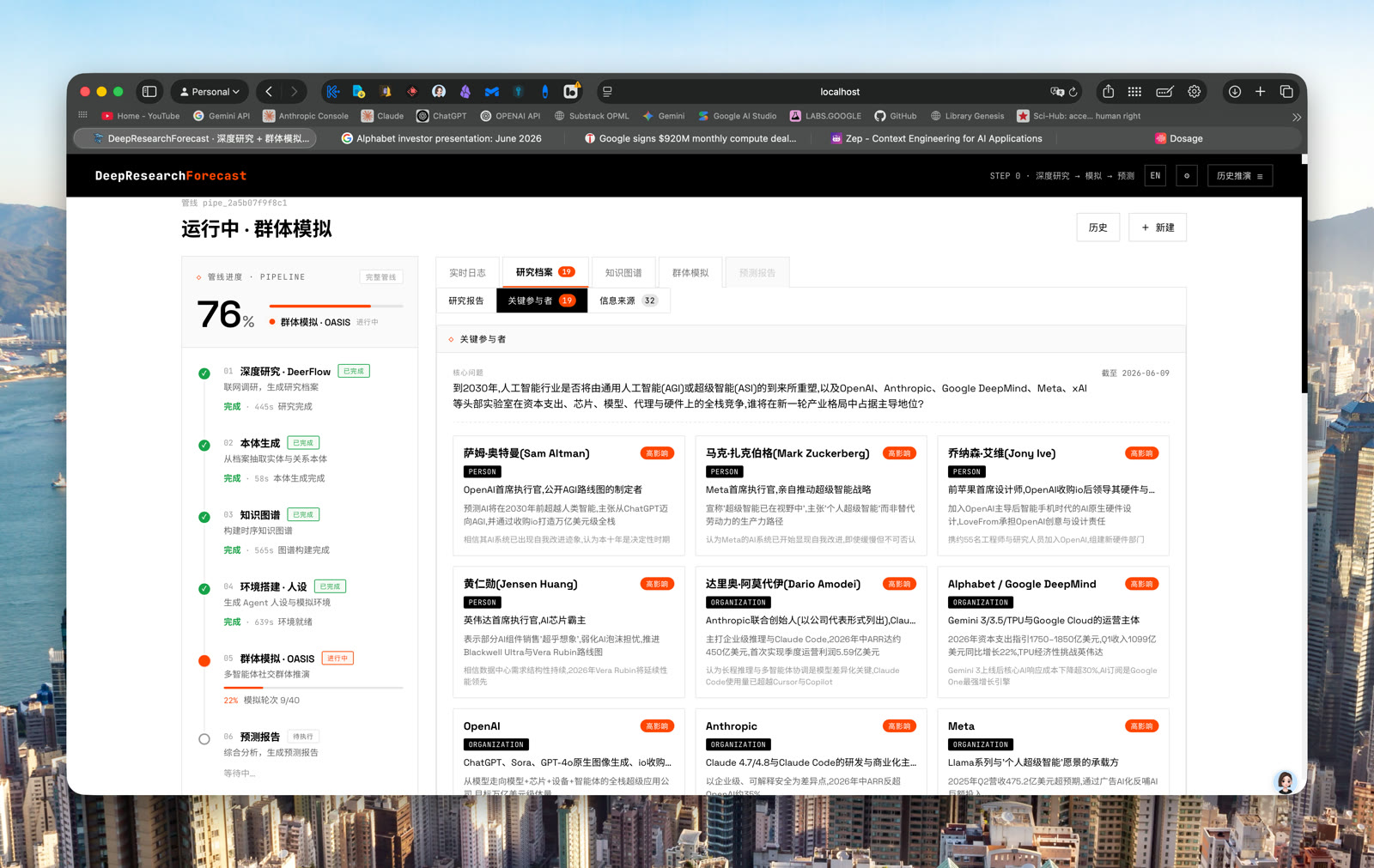Select pipeline step 04 环境搭建 · 人设

click(300, 604)
